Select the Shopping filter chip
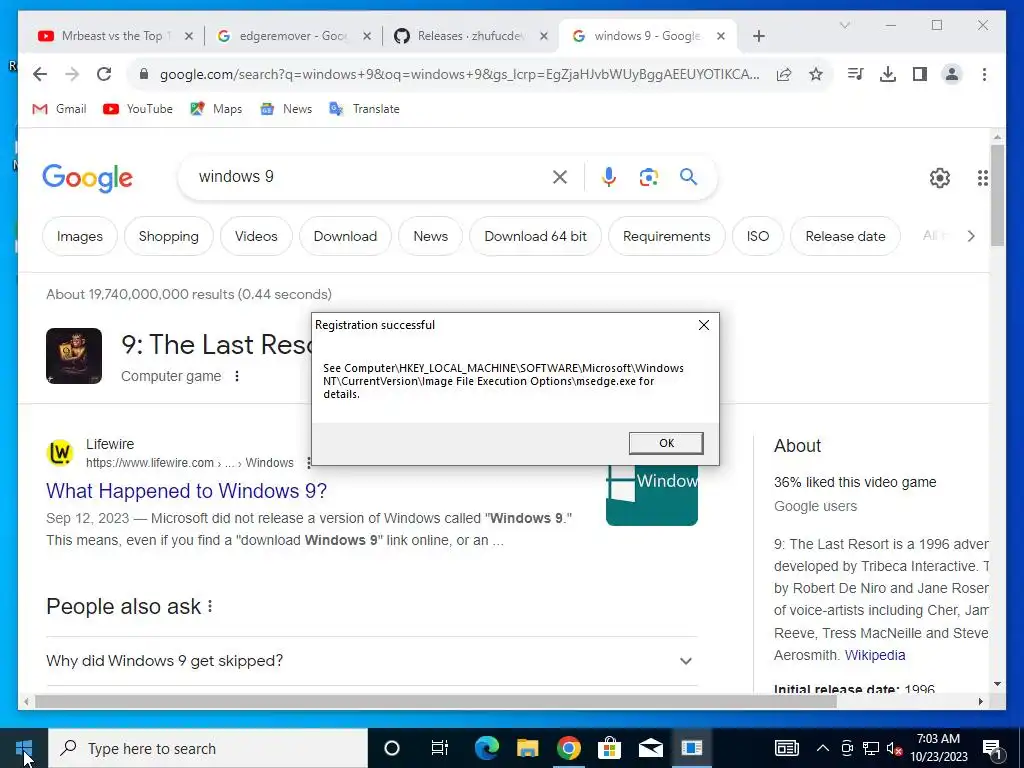1024x768 pixels. point(168,236)
